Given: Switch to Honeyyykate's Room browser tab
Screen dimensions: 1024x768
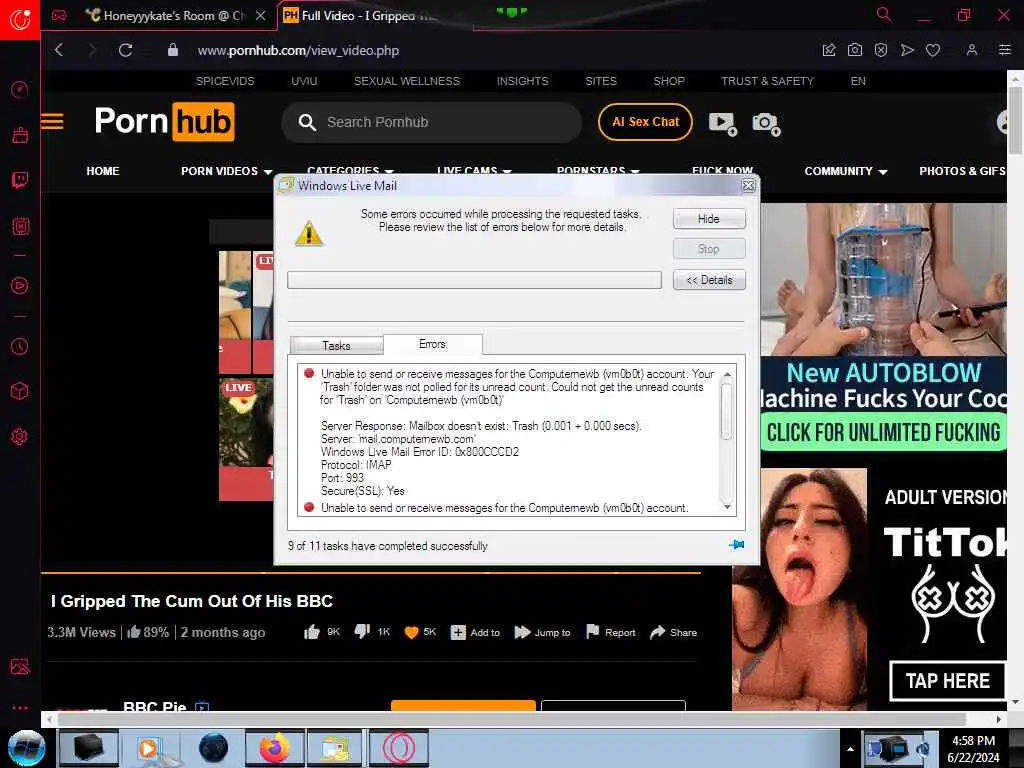Looking at the screenshot, I should [174, 16].
